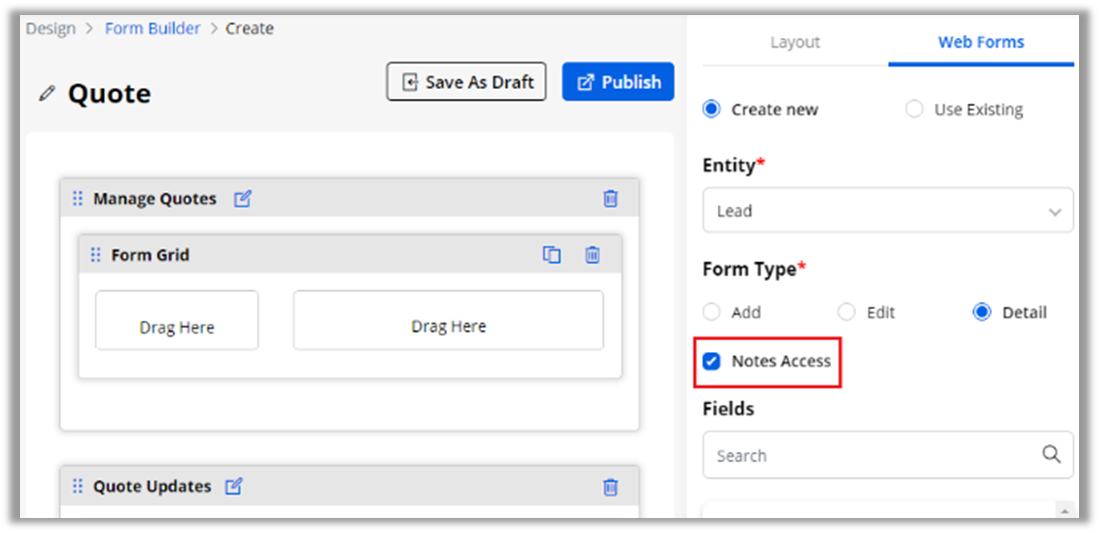
Task: Click the Save As Draft button
Action: 467,82
